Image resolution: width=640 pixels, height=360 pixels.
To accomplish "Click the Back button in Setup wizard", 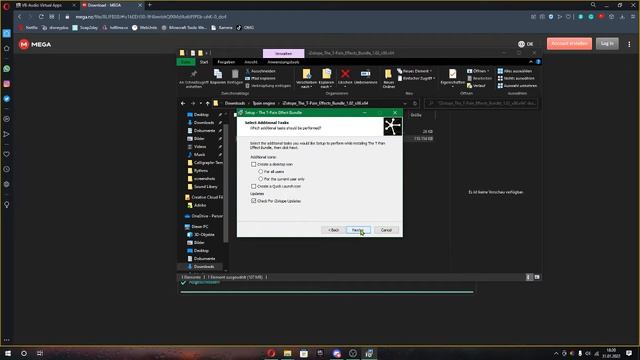I will click(333, 230).
